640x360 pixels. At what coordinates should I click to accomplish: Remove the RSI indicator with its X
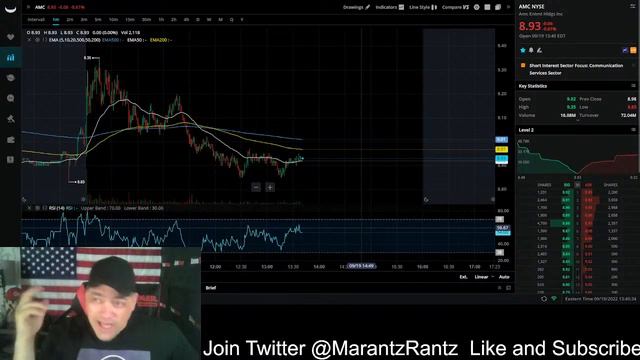[29, 208]
